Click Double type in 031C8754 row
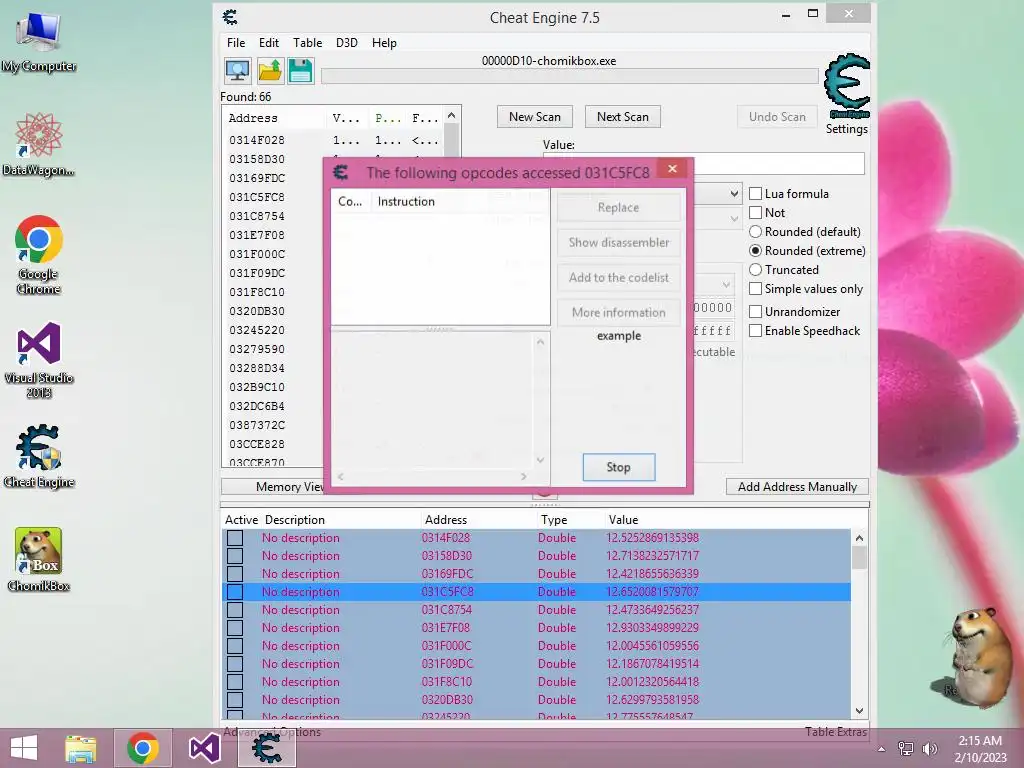The height and width of the screenshot is (768, 1024). coord(557,609)
